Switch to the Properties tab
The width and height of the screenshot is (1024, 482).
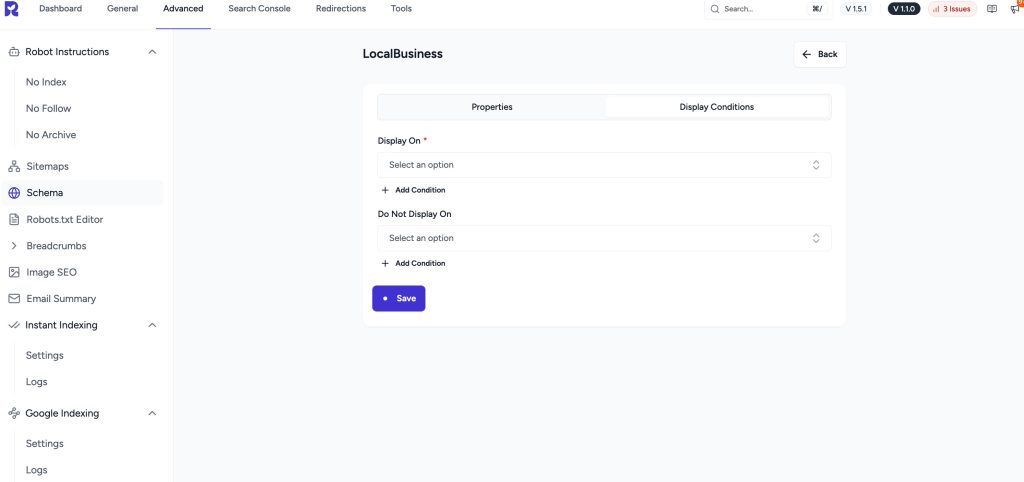click(492, 107)
